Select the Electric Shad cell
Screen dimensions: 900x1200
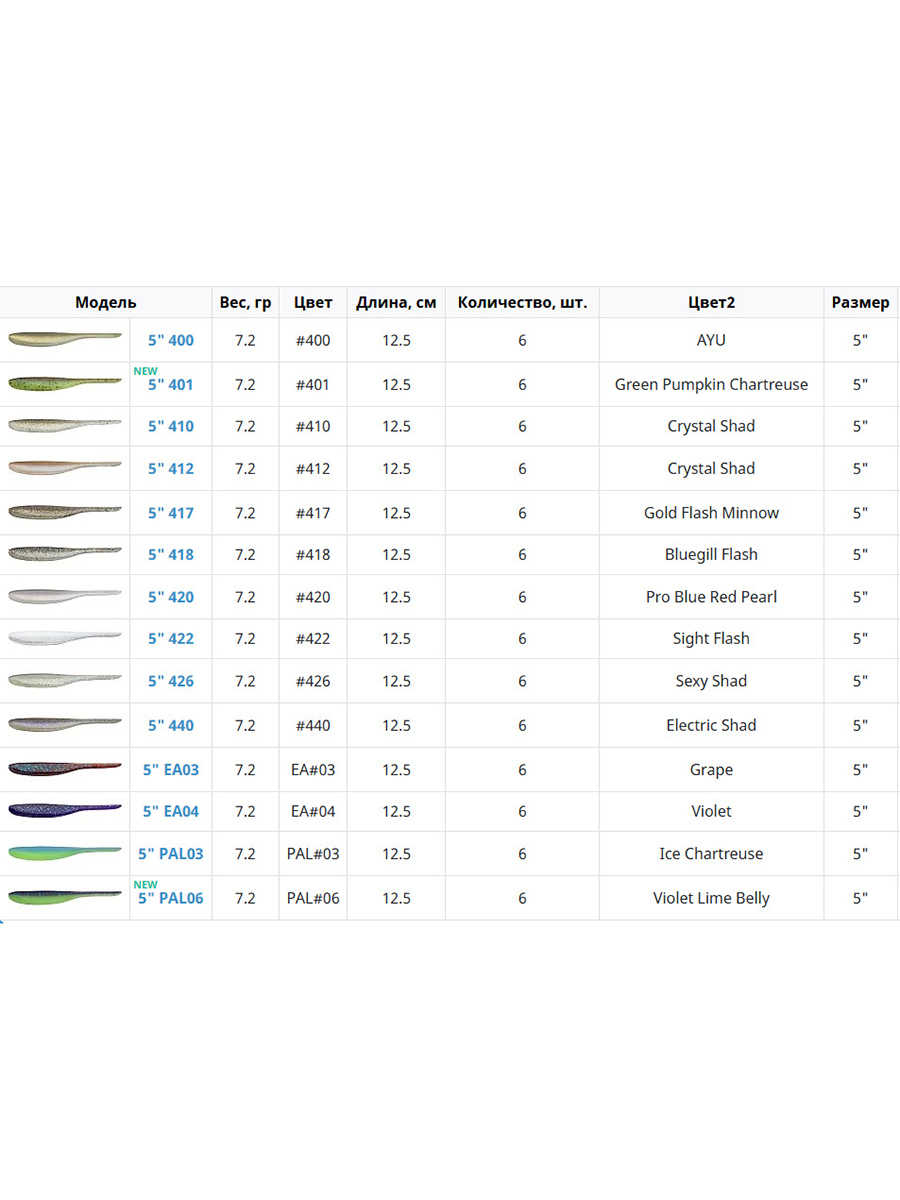tap(711, 725)
